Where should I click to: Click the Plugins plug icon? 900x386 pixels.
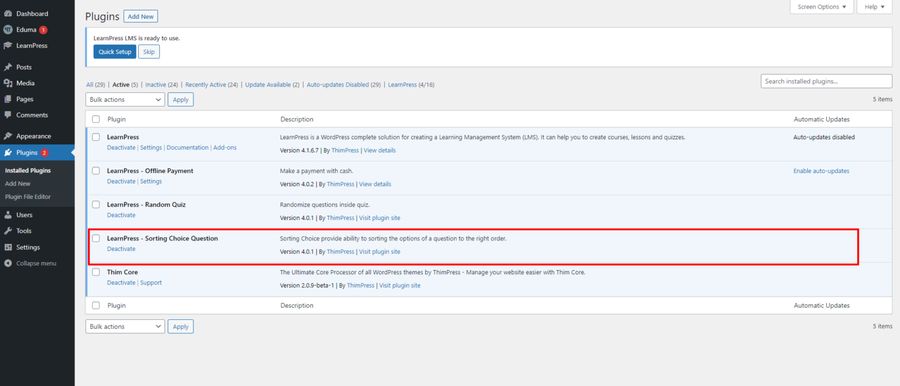[8, 153]
